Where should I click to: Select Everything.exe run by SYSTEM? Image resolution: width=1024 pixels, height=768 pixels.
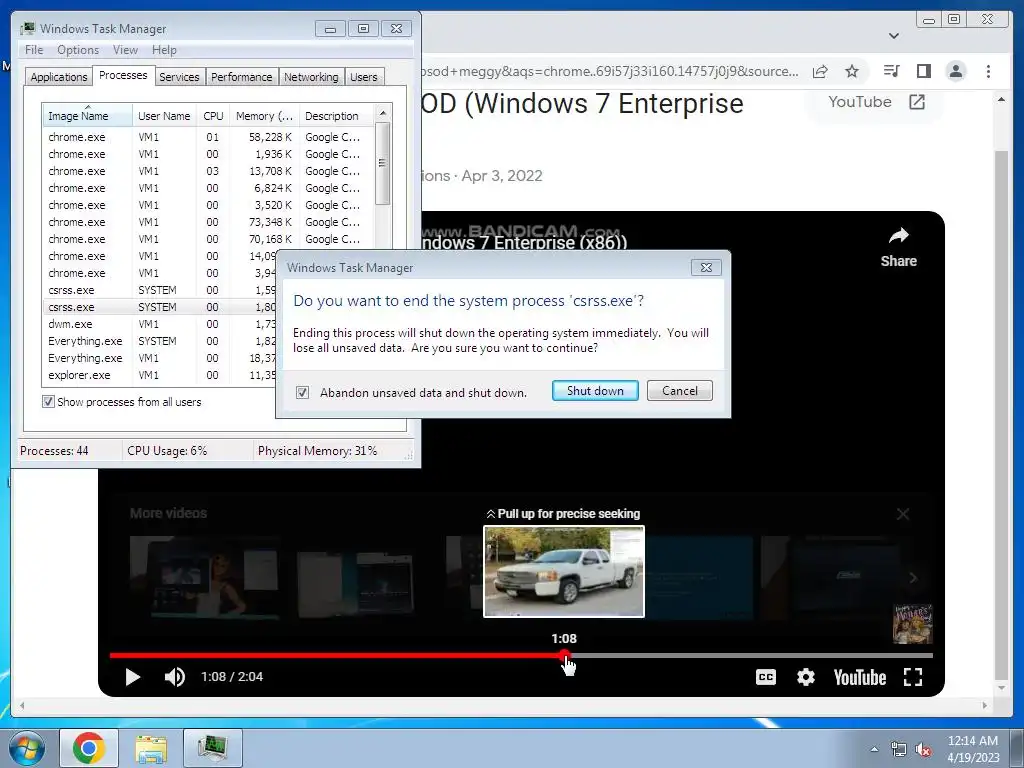161,341
